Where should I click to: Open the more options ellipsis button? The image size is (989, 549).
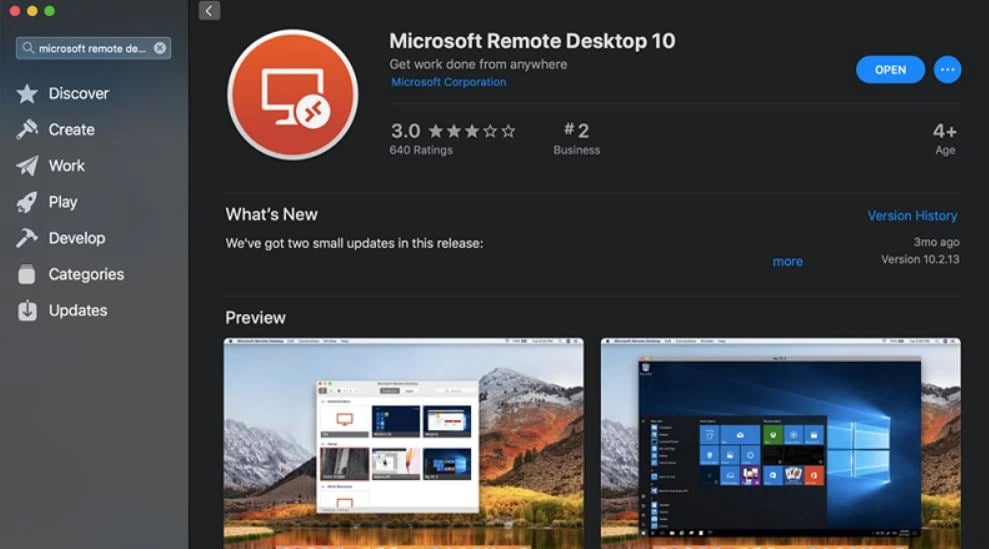[947, 69]
